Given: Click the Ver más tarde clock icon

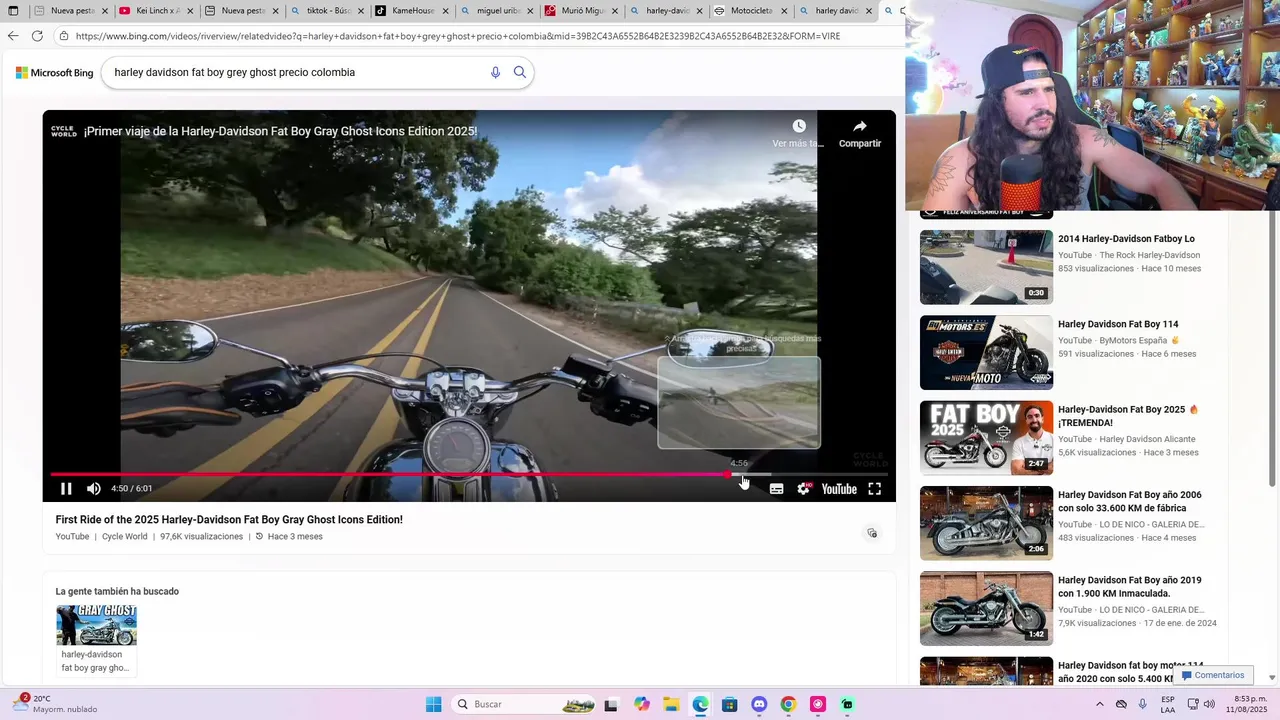Looking at the screenshot, I should (x=799, y=126).
